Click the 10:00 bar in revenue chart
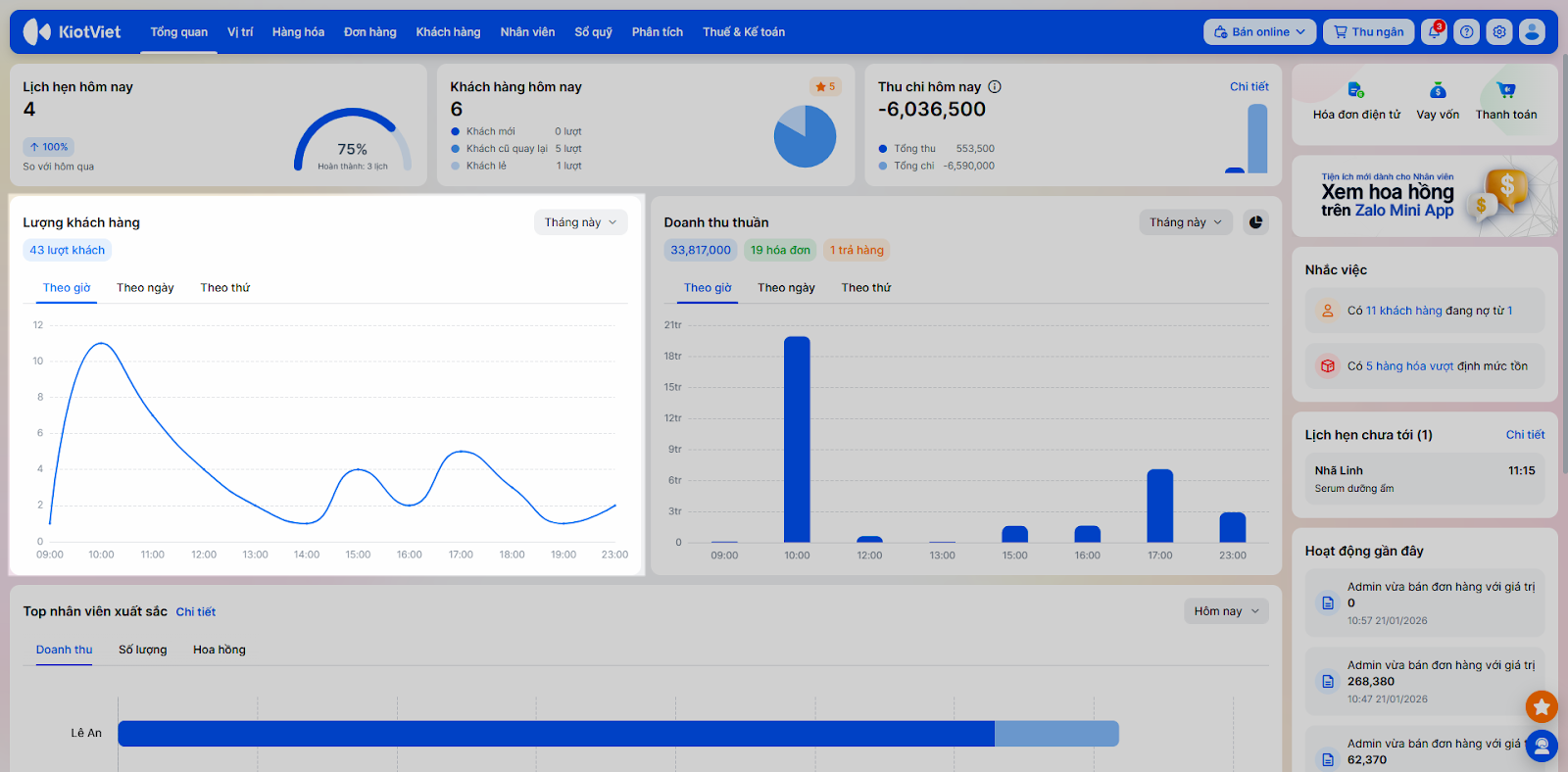The image size is (1568, 772). point(797,439)
